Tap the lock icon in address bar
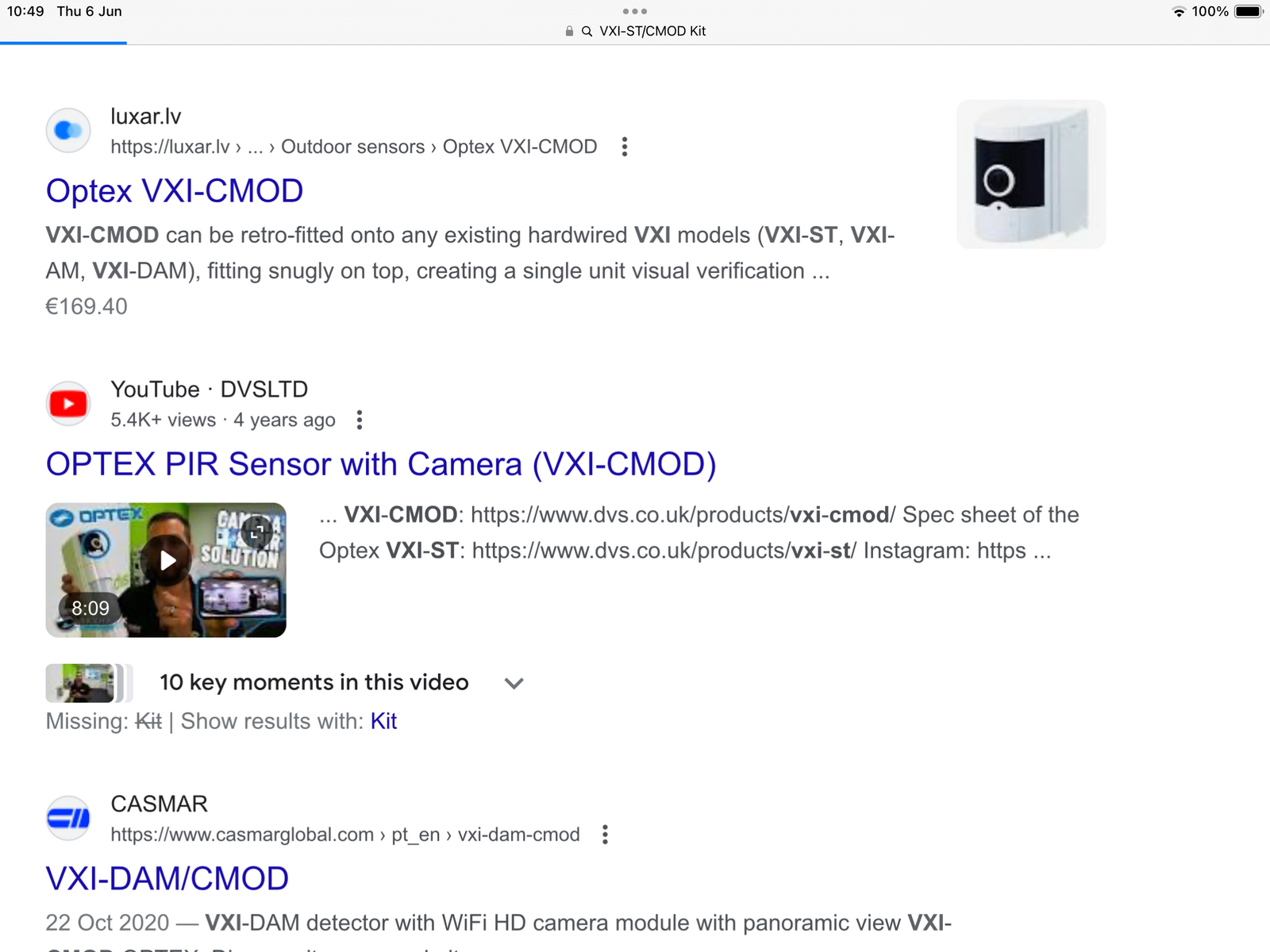Screen dimensions: 1270x952 tap(569, 31)
